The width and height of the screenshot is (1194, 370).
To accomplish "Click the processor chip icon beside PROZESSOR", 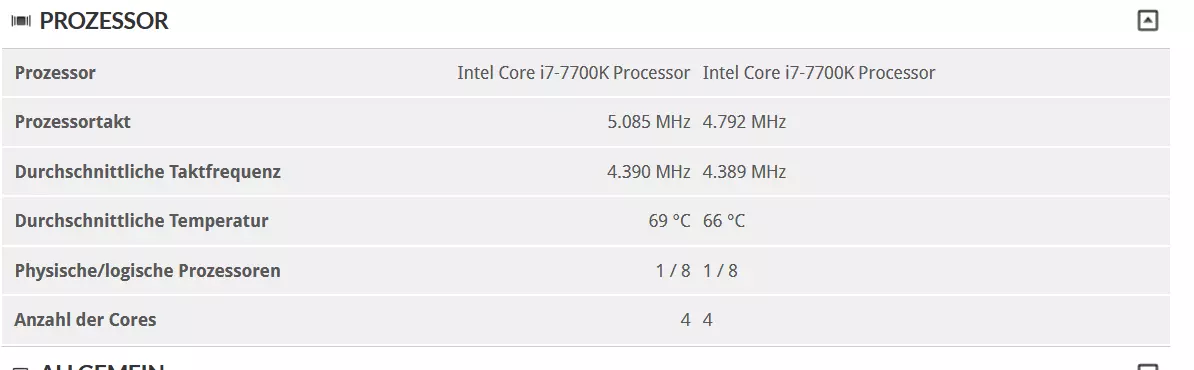I will [21, 21].
